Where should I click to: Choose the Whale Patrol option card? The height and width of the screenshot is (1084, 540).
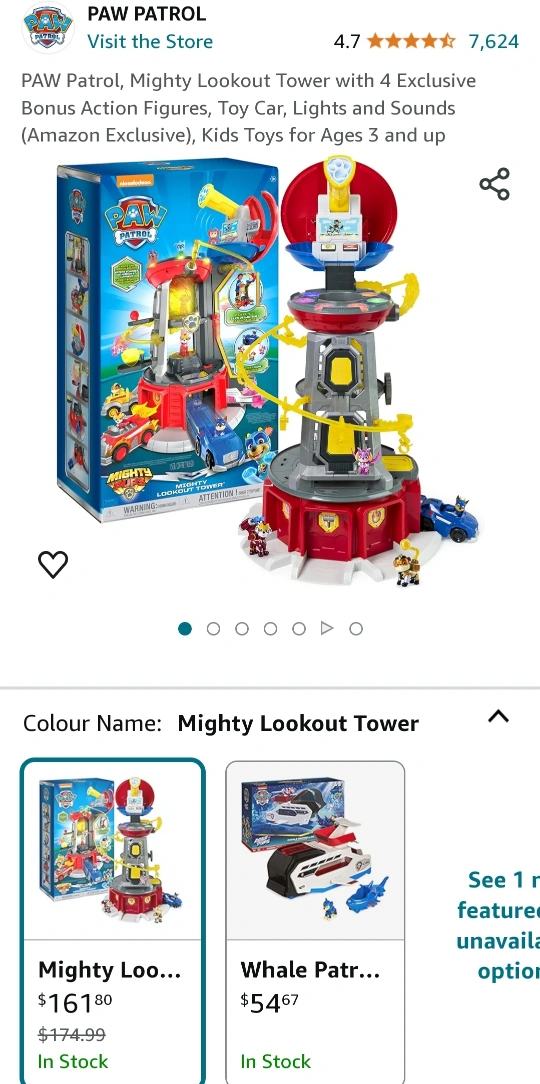[x=315, y=922]
